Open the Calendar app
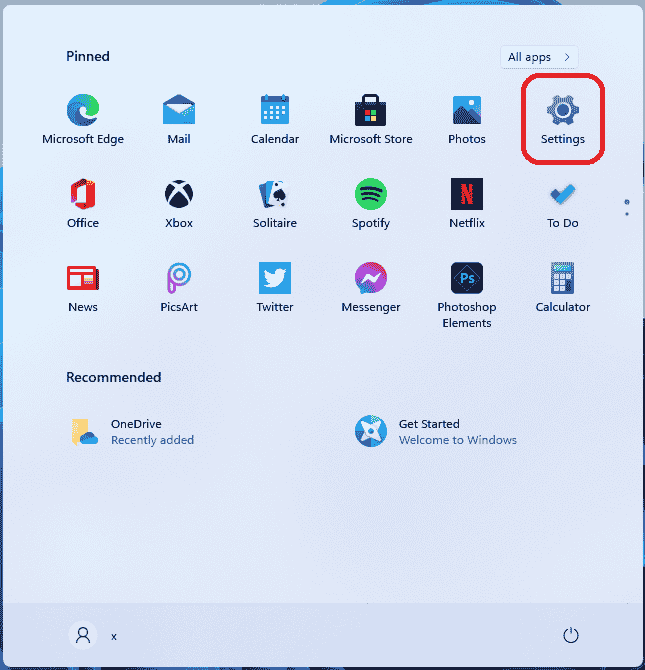Viewport: 645px width, 670px height. pyautogui.click(x=275, y=119)
